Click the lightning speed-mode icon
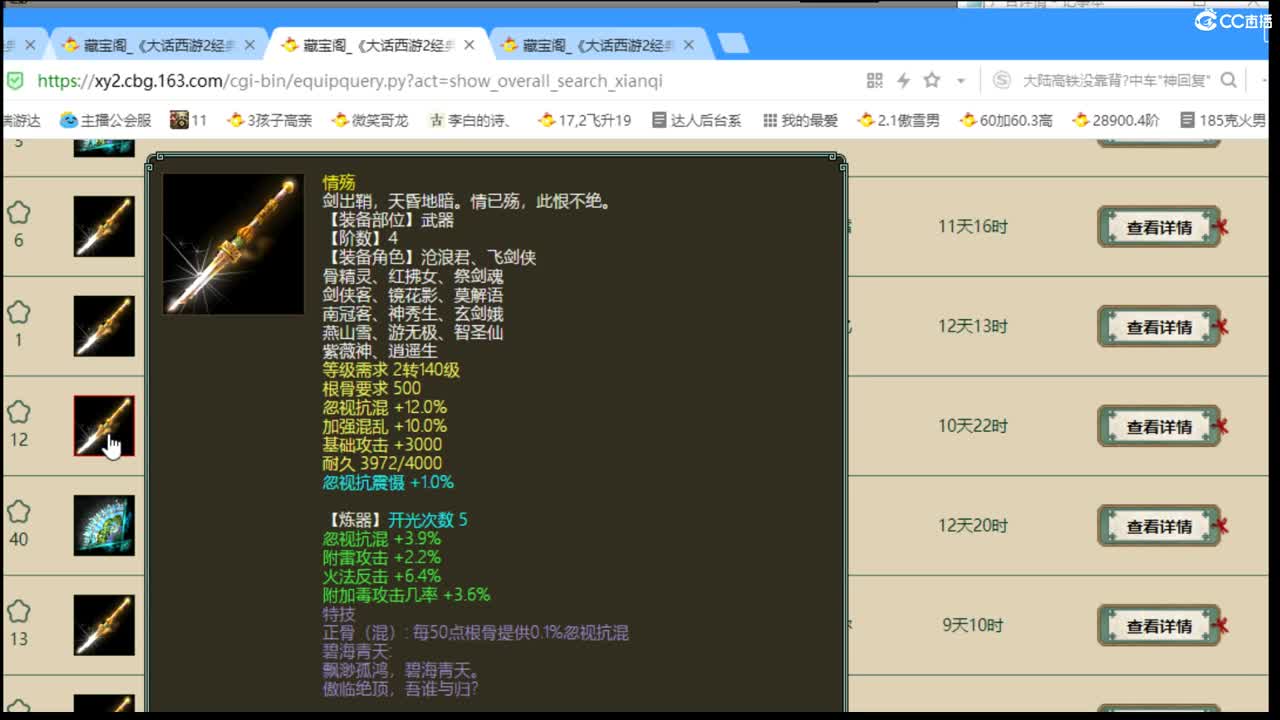This screenshot has height=720, width=1280. [x=903, y=80]
